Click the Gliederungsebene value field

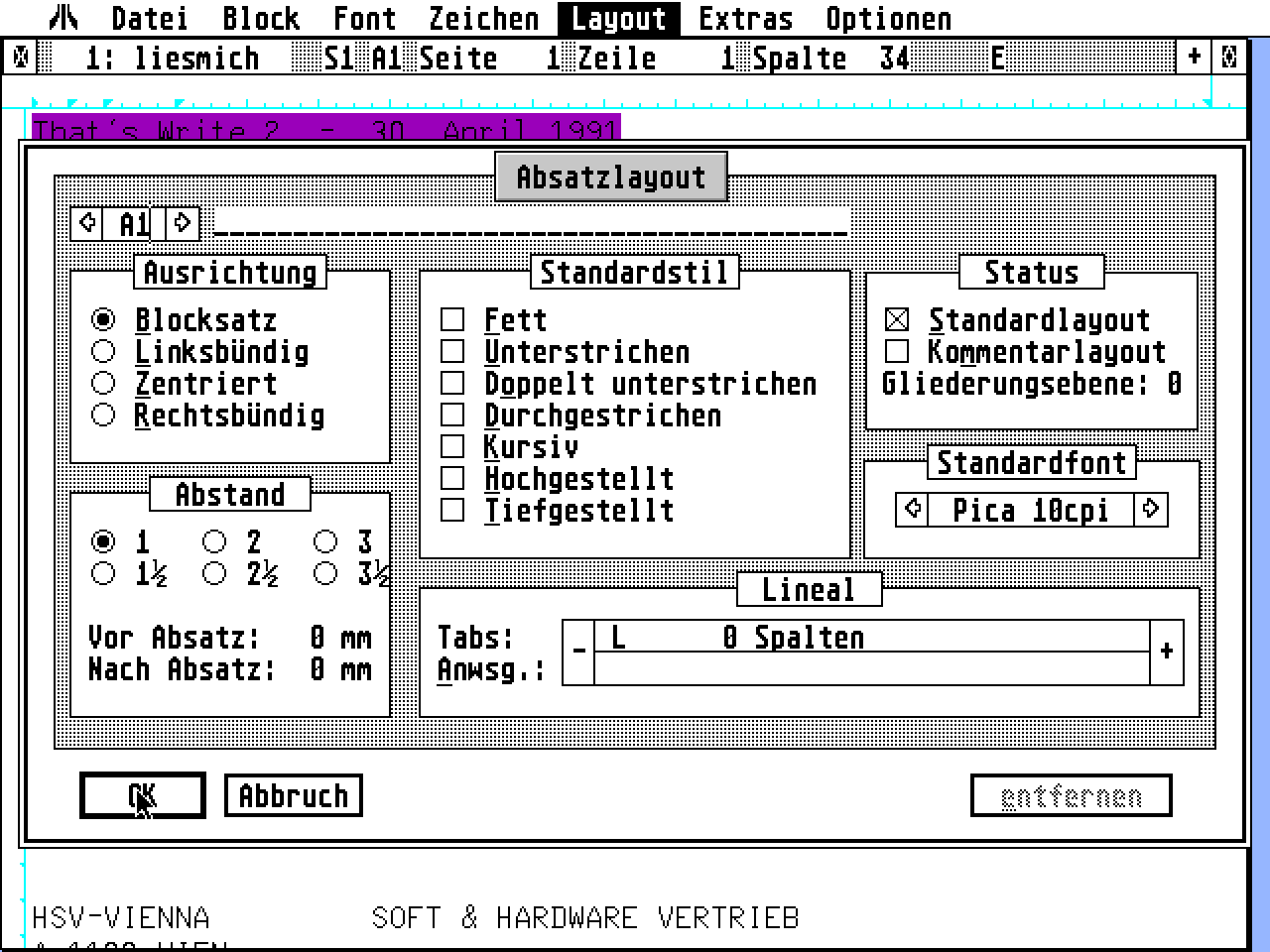[1174, 384]
